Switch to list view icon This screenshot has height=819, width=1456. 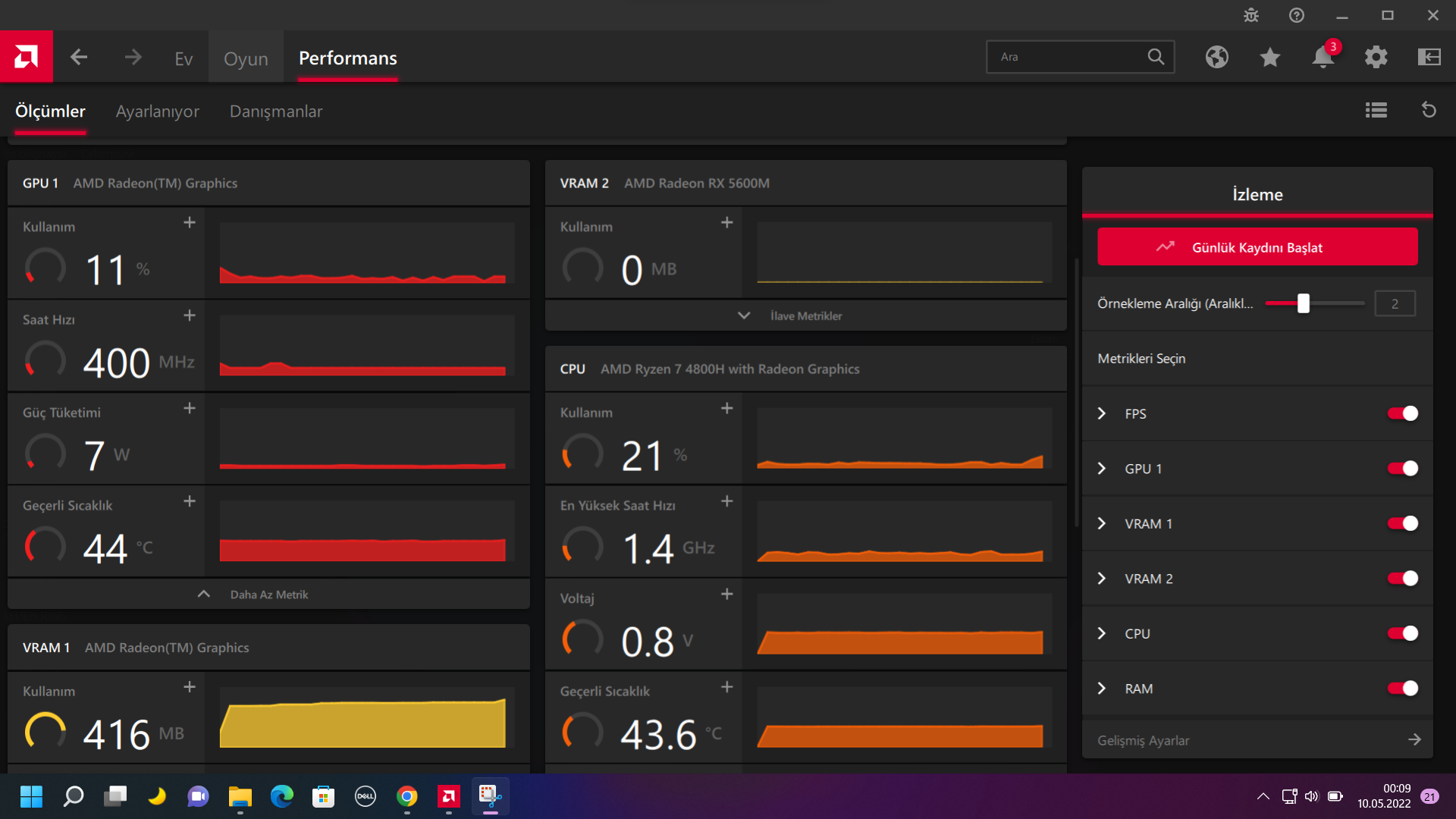[1376, 111]
